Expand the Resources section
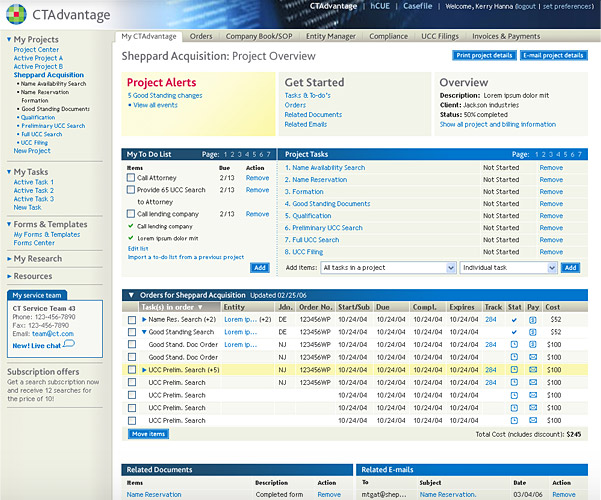 (9, 276)
